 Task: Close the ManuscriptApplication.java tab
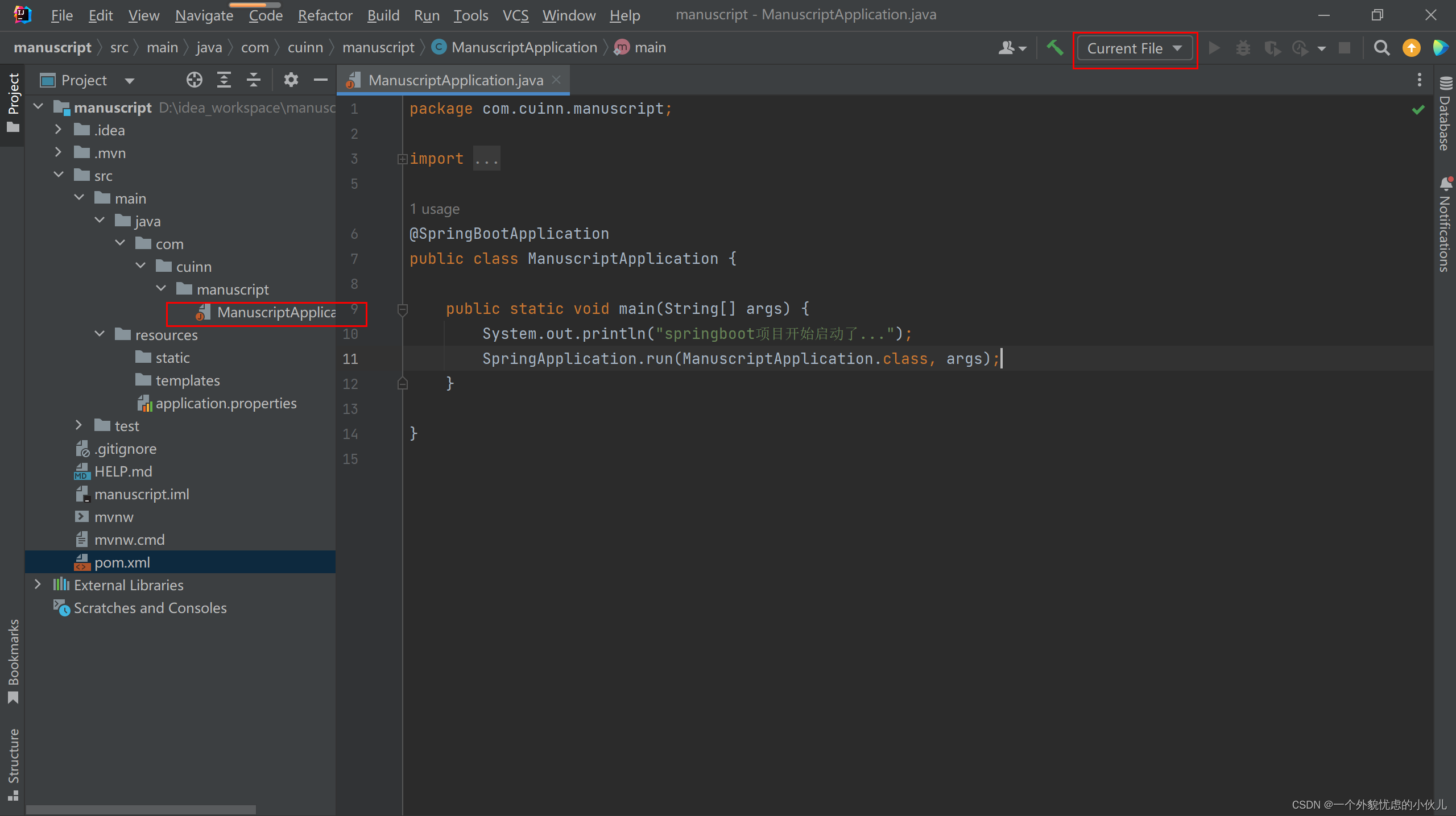(556, 80)
